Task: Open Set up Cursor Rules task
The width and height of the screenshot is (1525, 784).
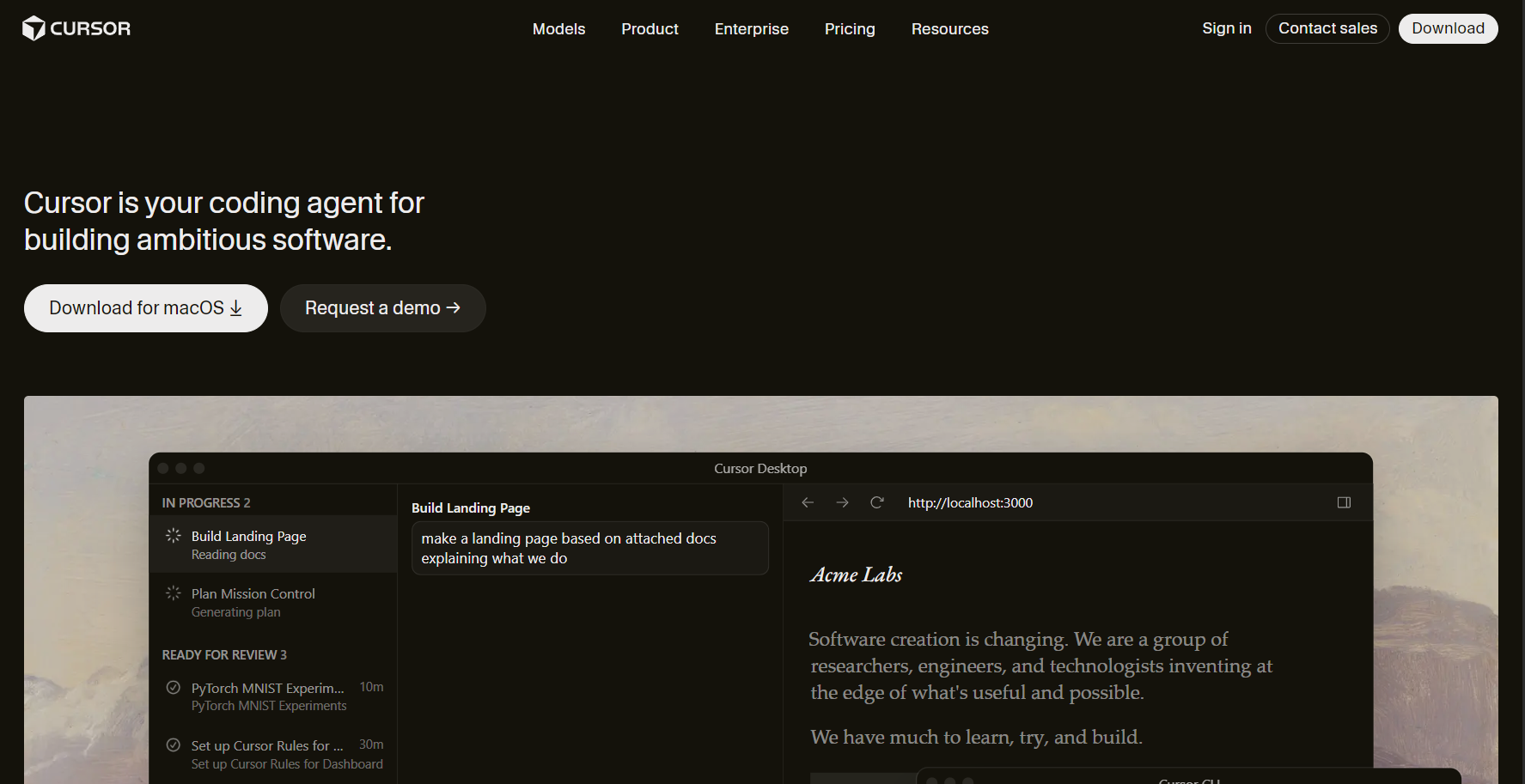Action: coord(273,754)
